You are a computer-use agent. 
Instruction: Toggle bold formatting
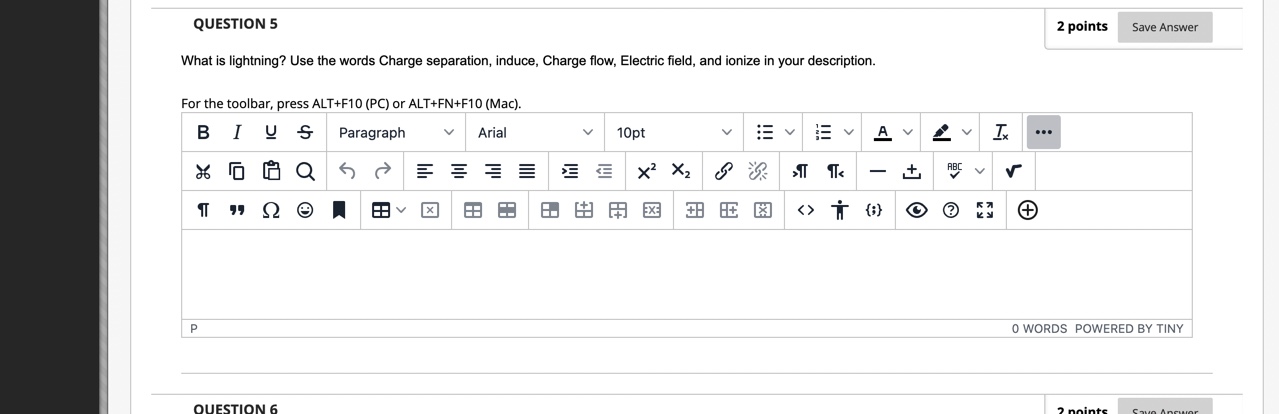tap(204, 133)
